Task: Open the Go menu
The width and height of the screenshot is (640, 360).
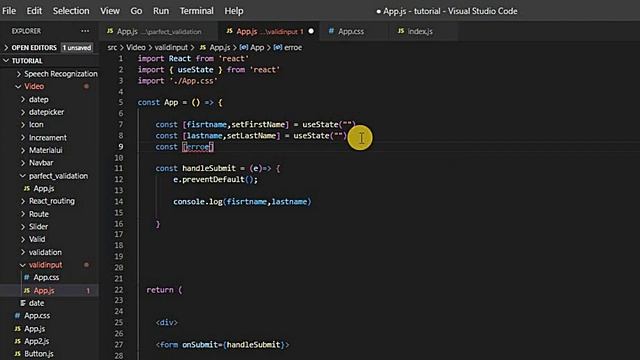Action: [x=136, y=11]
